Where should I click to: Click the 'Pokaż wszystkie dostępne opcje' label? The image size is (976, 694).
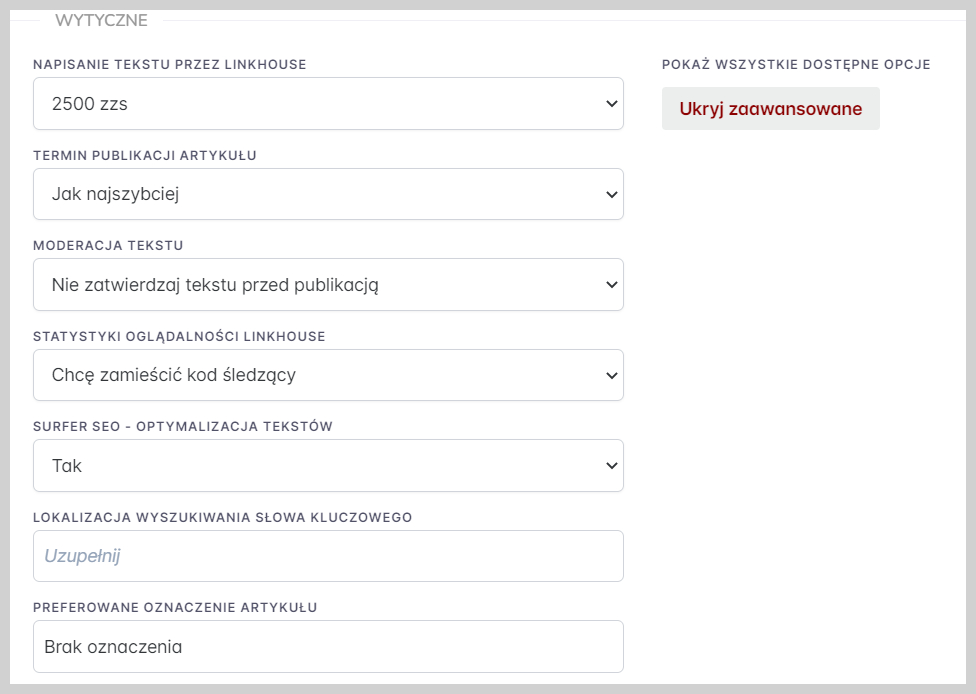tap(796, 65)
